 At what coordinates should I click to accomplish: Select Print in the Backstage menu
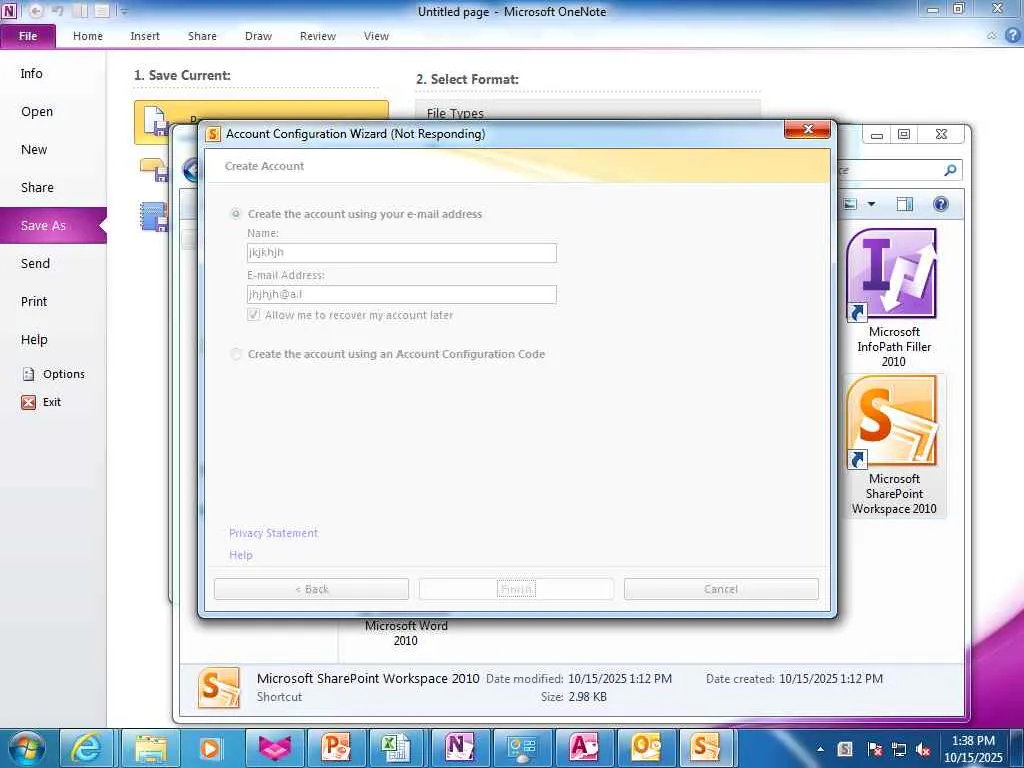pyautogui.click(x=34, y=301)
